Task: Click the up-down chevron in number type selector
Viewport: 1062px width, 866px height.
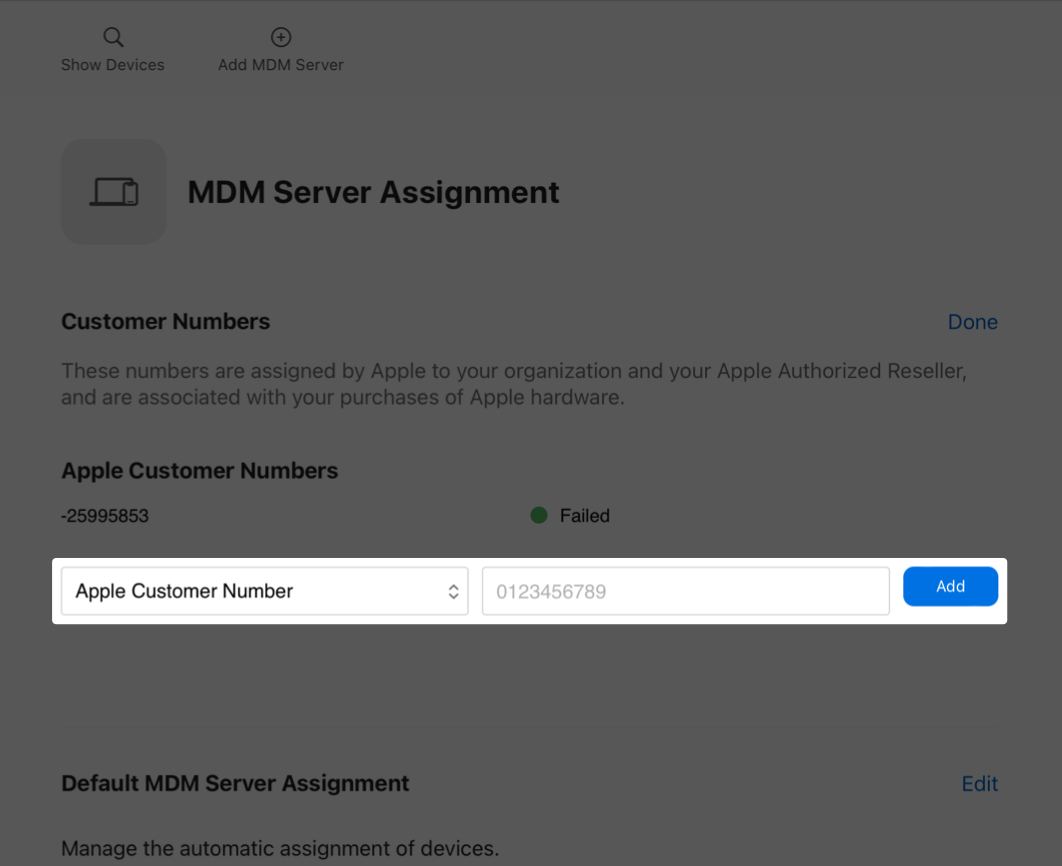Action: click(x=453, y=591)
